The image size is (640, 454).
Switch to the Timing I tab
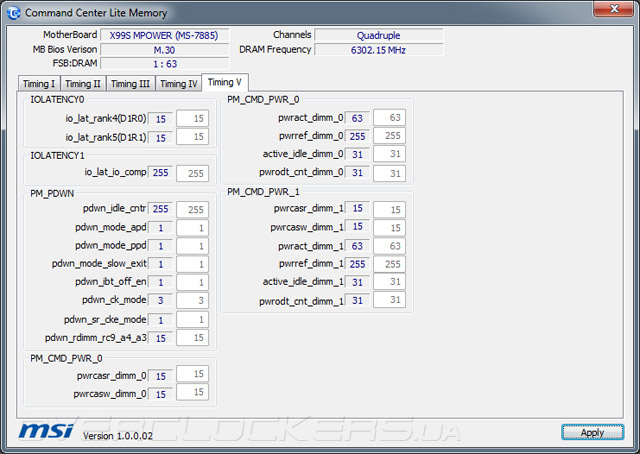[39, 84]
